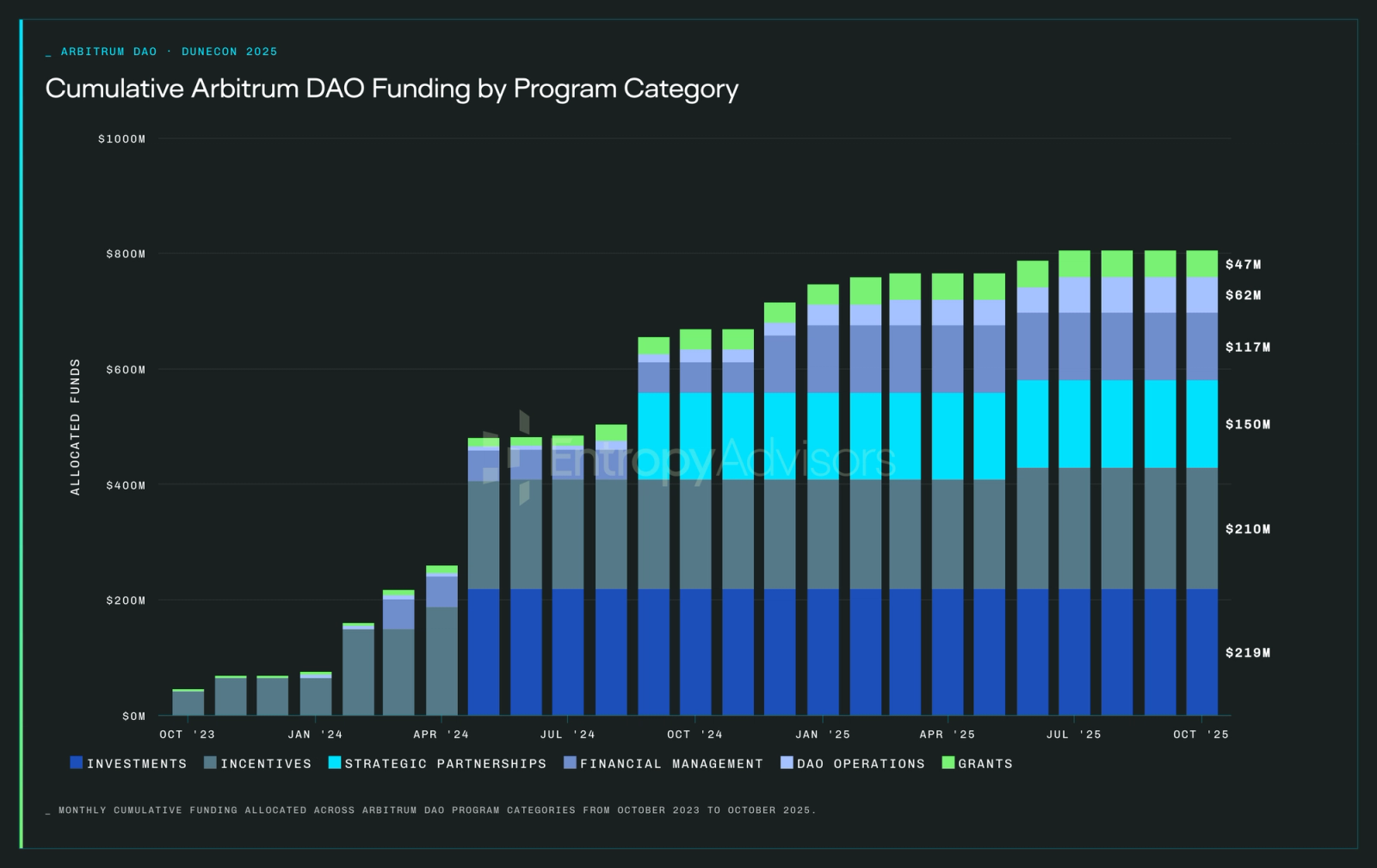Click the Oct '25 bar's green Grants segment
Screen dimensions: 1377x868
(1201, 264)
